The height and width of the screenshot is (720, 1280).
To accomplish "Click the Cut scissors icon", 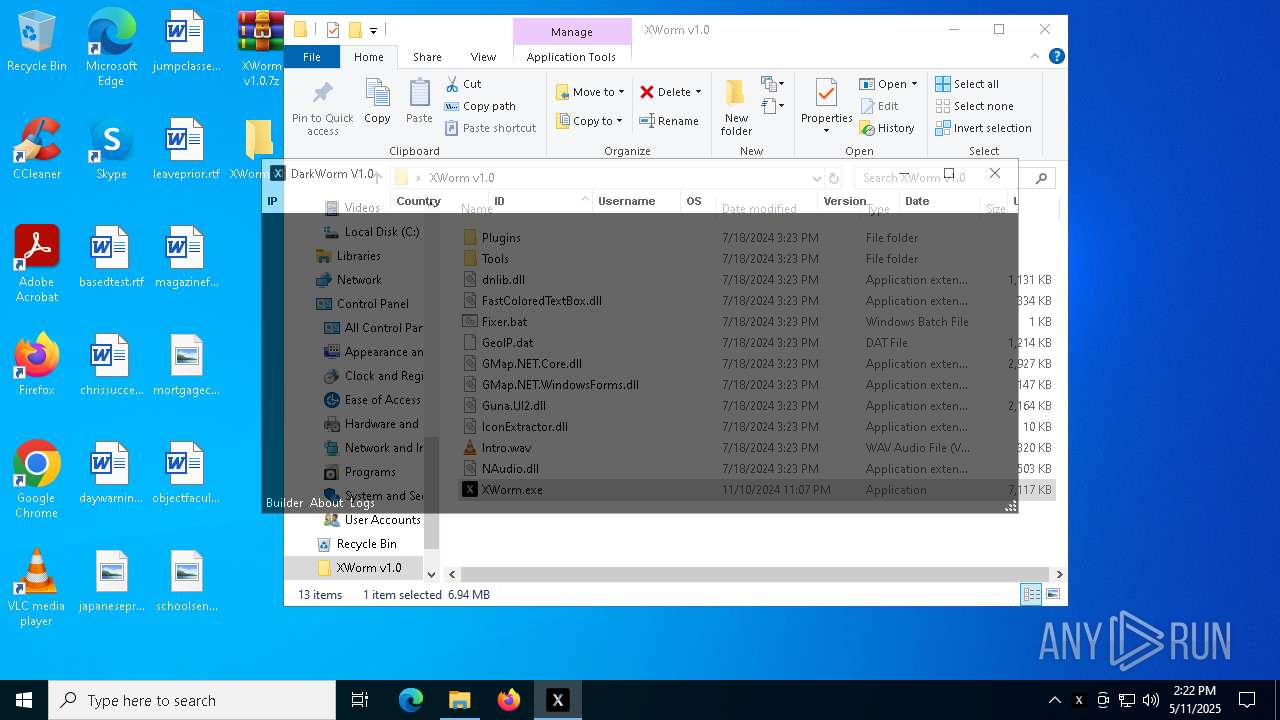I will (452, 84).
